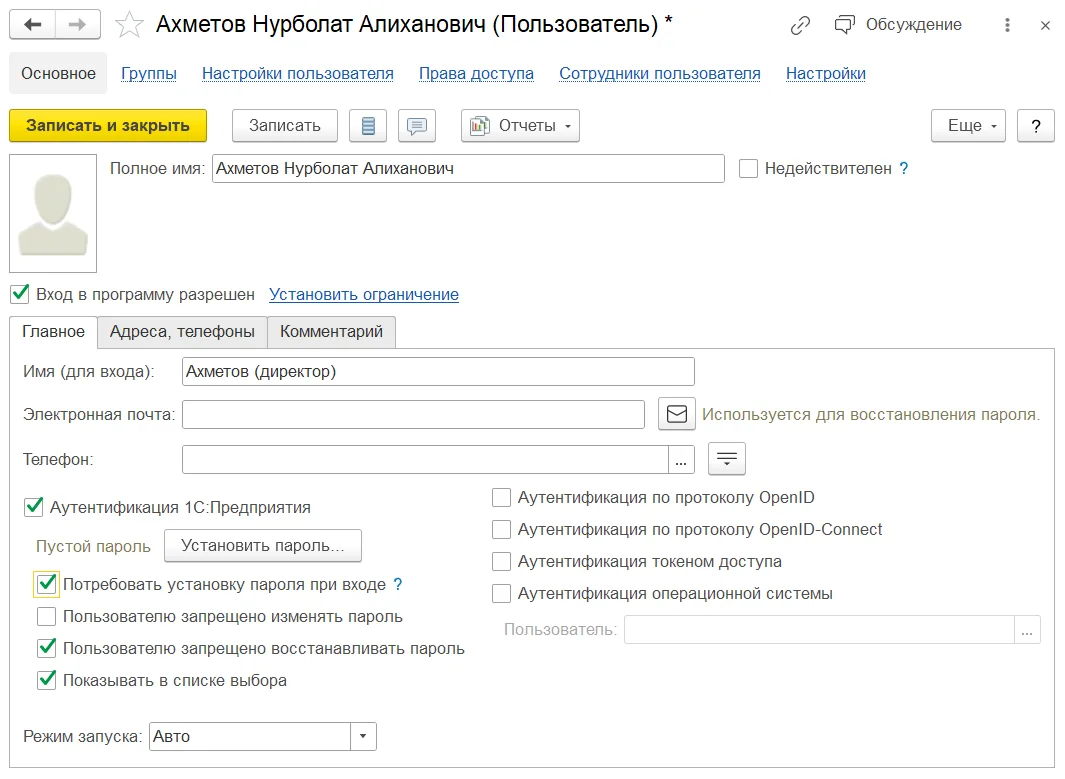
Task: Select the Основное navigation tab
Action: 58,73
